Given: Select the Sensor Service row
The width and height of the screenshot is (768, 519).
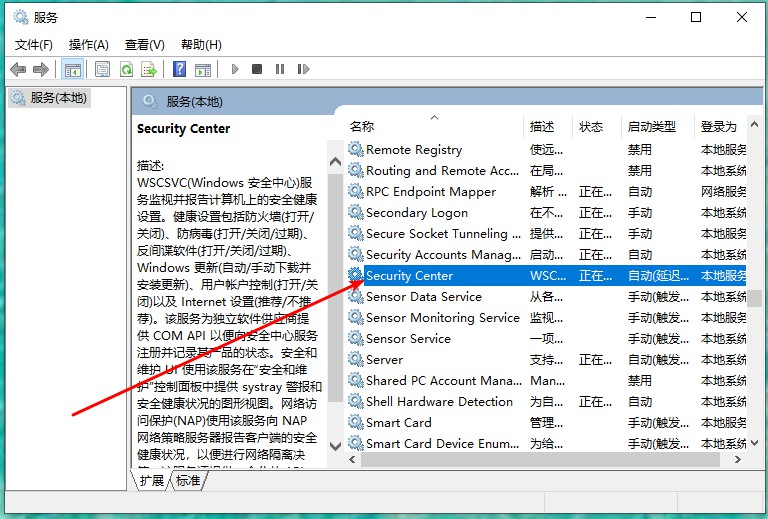Looking at the screenshot, I should click(547, 339).
